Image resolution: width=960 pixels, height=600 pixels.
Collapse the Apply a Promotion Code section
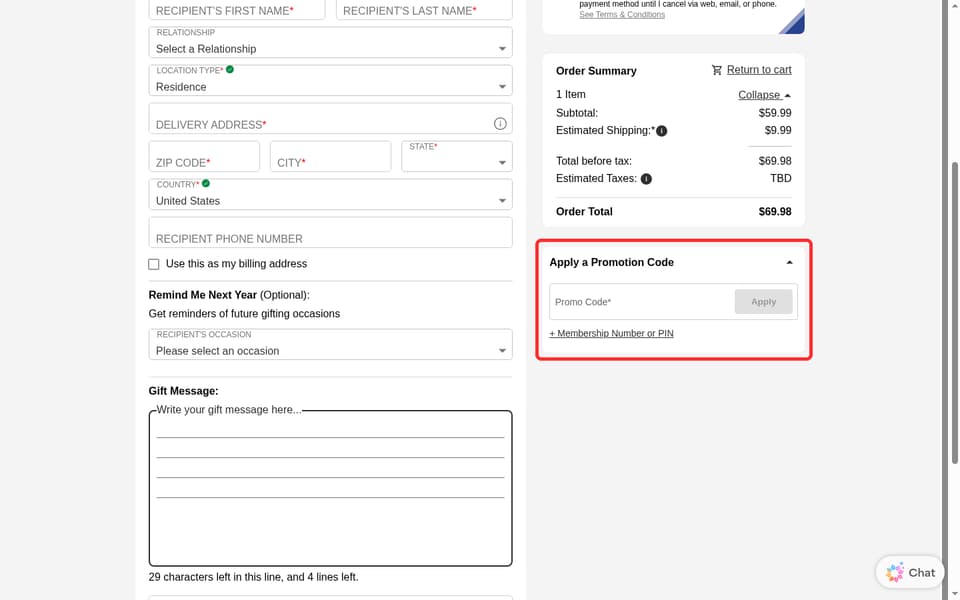(789, 263)
